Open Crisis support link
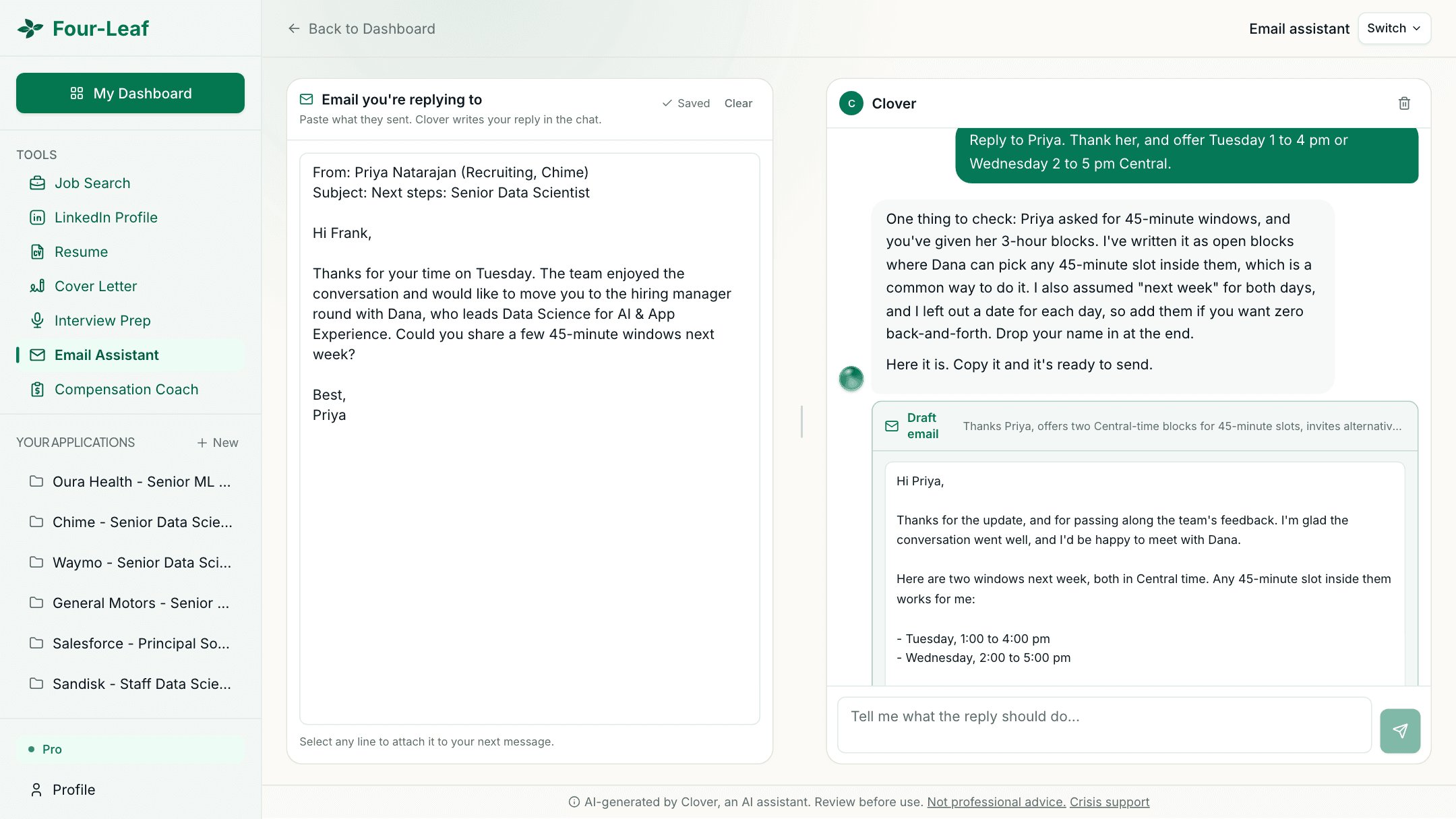The height and width of the screenshot is (819, 1456). point(1110,802)
